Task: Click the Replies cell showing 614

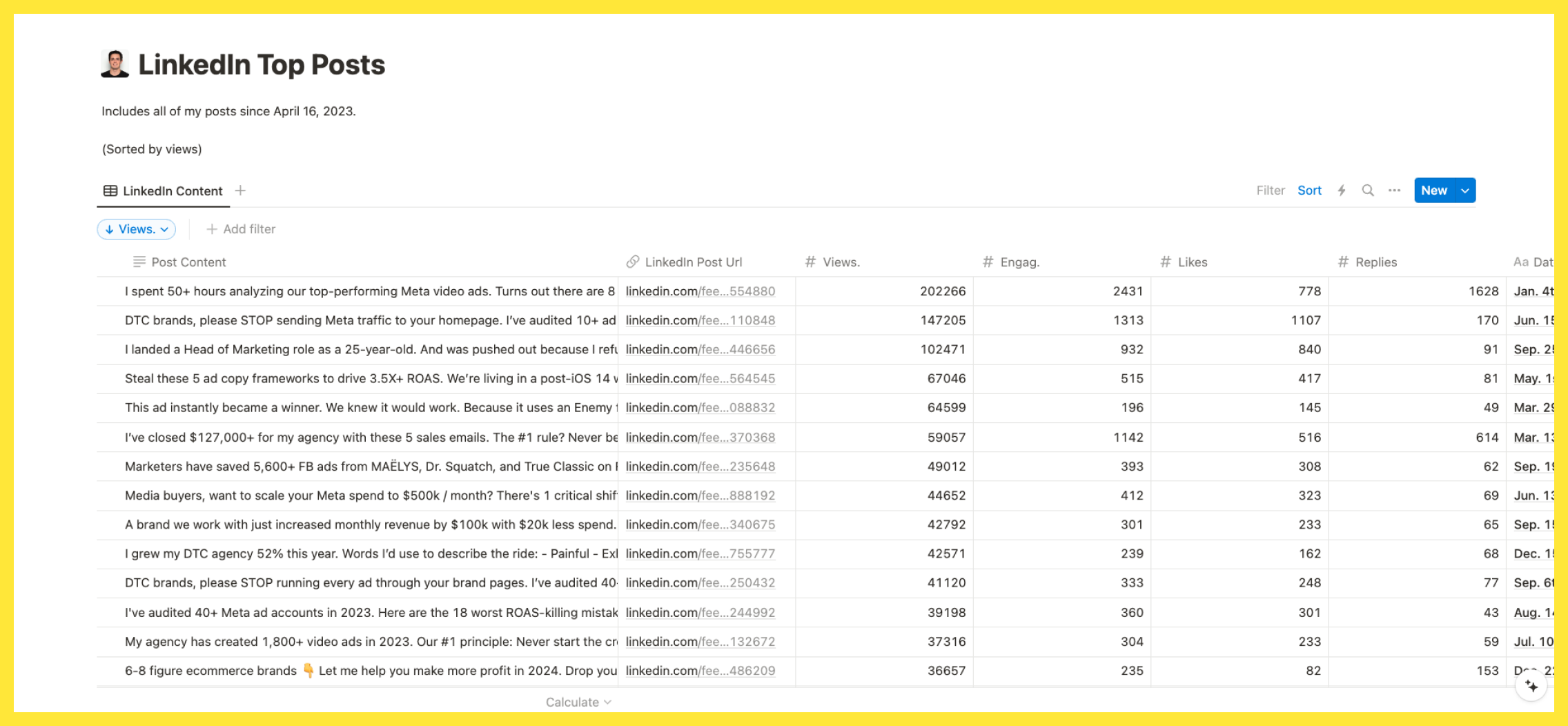Action: (1418, 438)
